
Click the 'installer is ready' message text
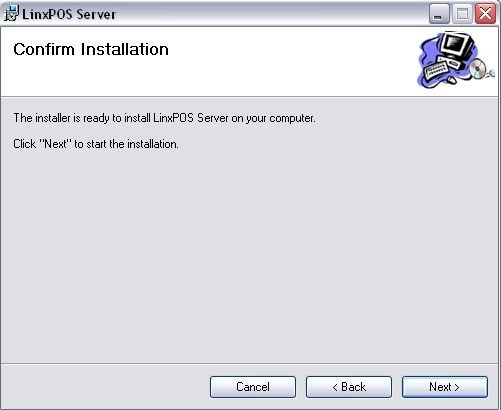164,118
